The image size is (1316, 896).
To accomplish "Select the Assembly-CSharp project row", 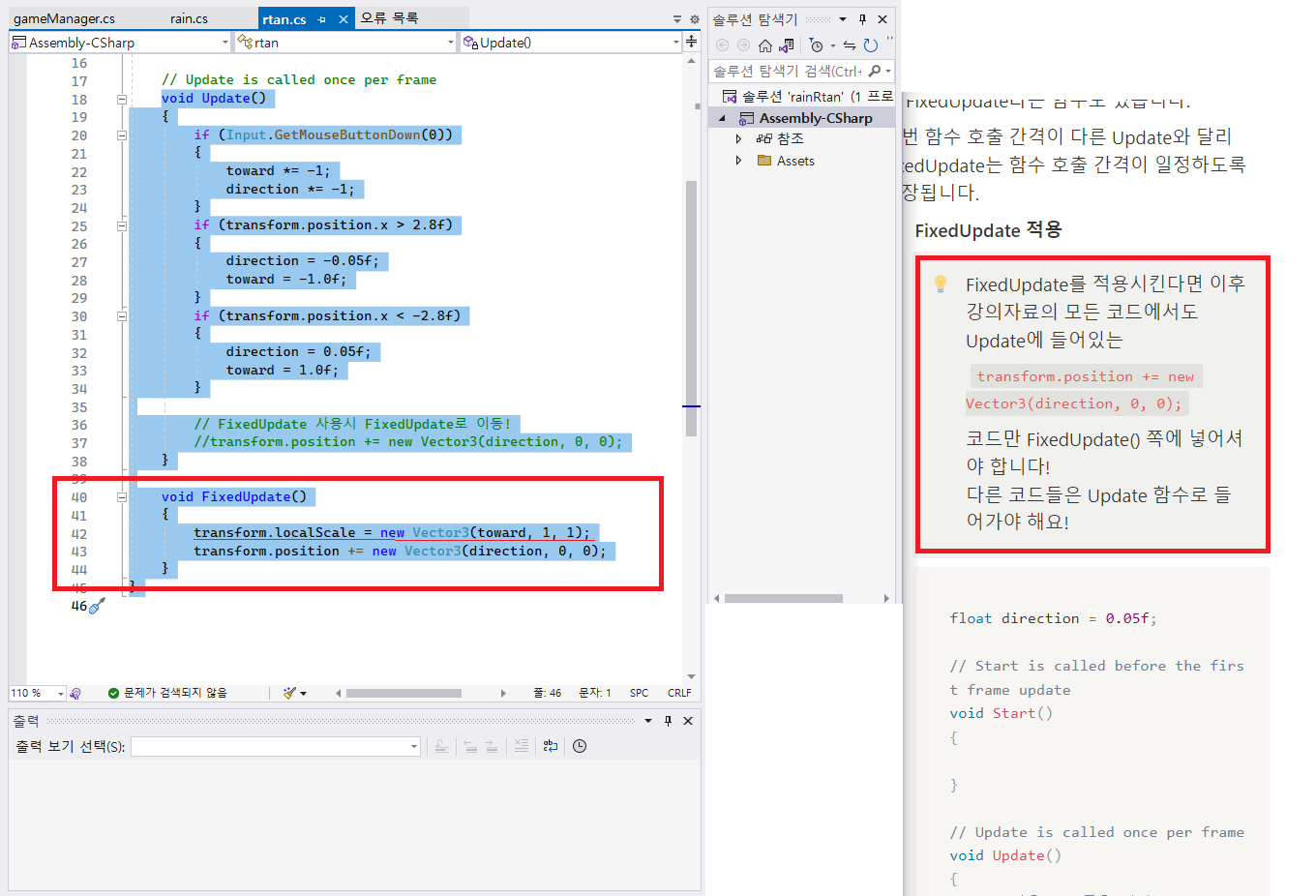I will [802, 118].
